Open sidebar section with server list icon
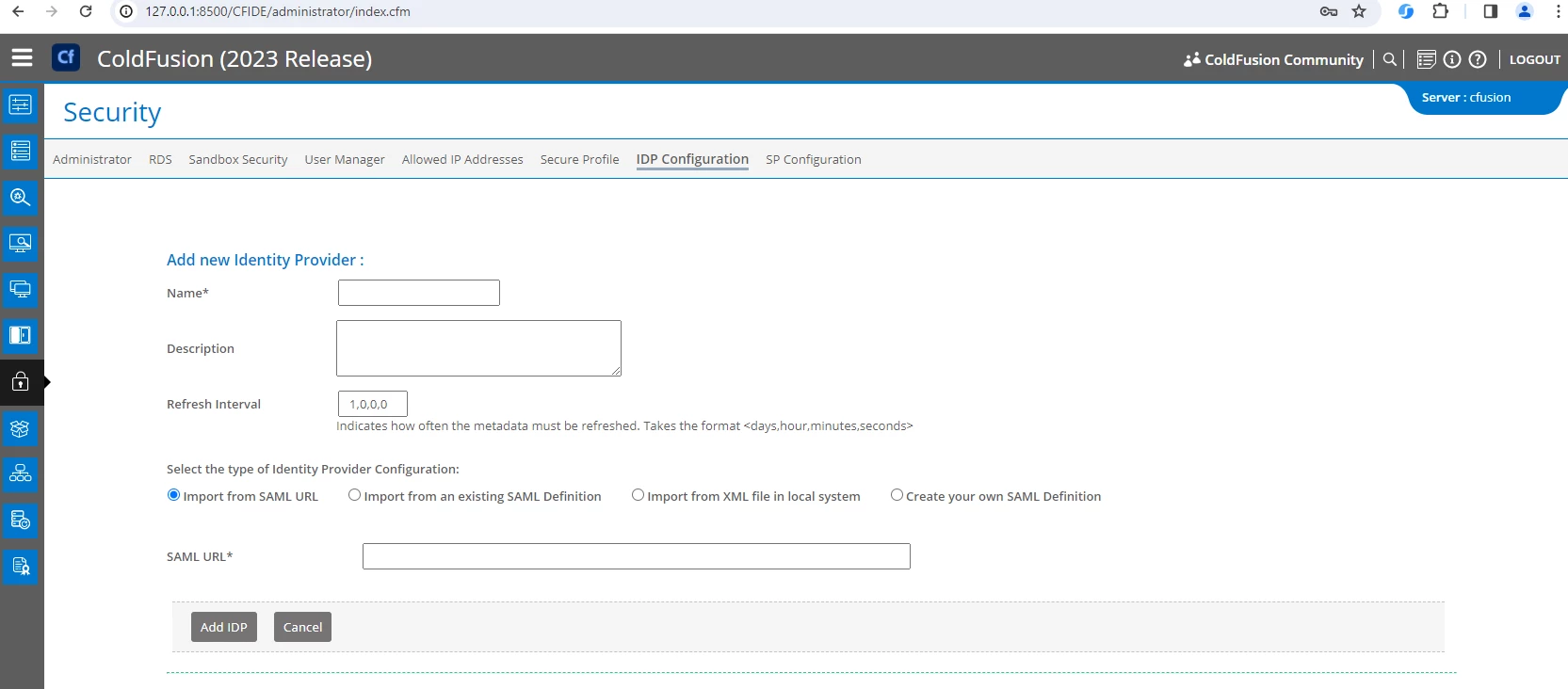The width and height of the screenshot is (1568, 689). click(x=21, y=151)
